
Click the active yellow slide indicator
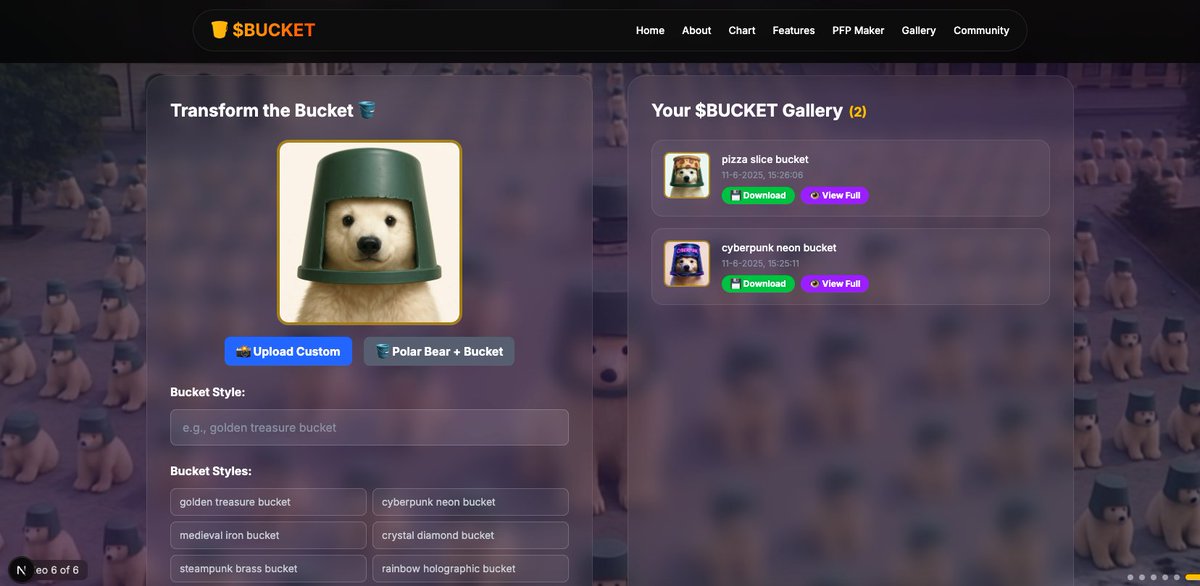[x=1191, y=577]
